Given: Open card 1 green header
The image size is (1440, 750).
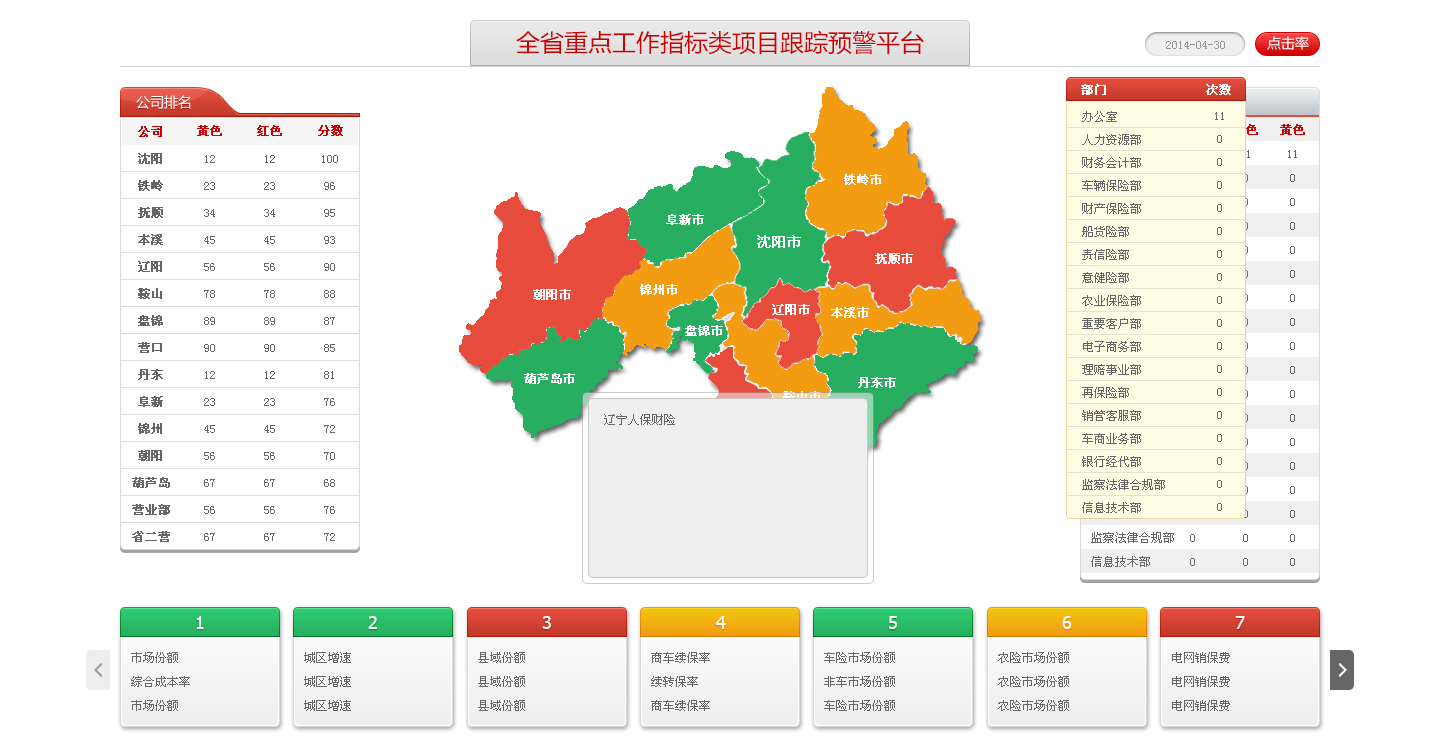Looking at the screenshot, I should point(199,623).
